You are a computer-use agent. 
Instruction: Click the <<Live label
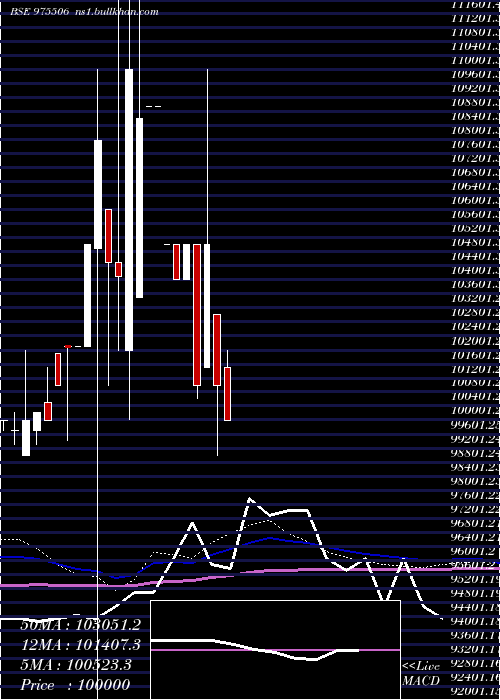coord(421,666)
